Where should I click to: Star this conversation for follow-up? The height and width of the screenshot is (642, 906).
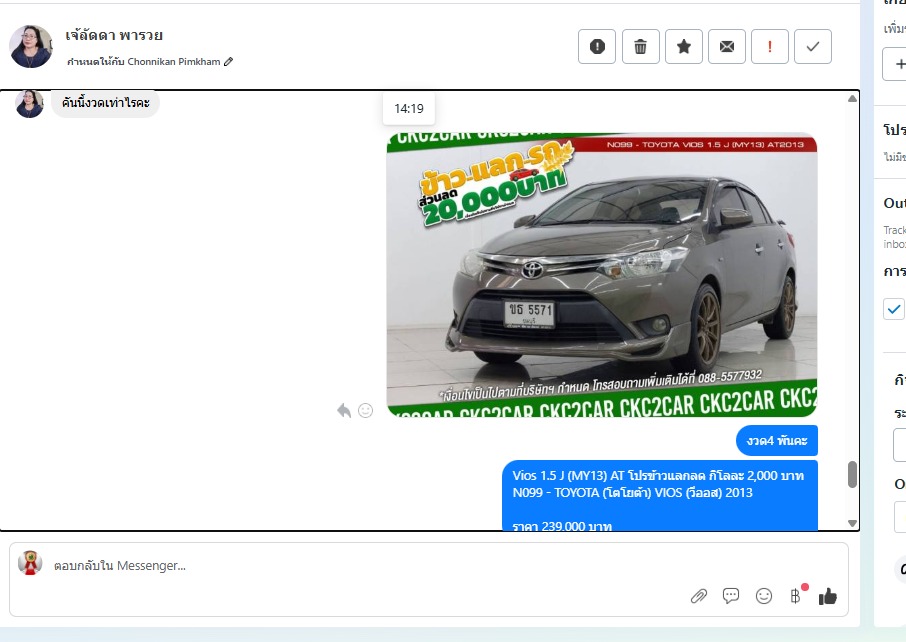pos(684,46)
